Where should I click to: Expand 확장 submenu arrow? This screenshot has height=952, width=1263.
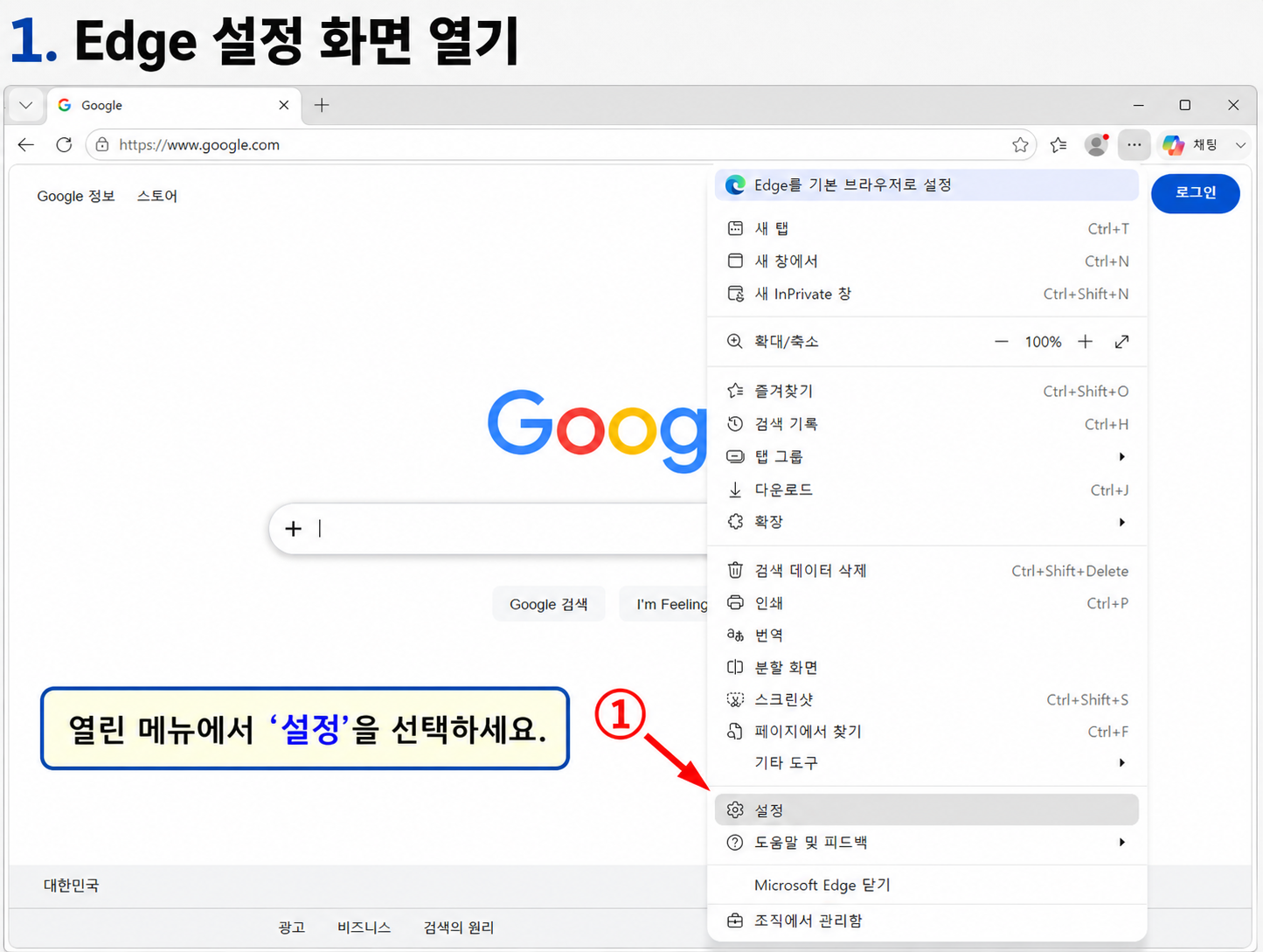point(1122,522)
